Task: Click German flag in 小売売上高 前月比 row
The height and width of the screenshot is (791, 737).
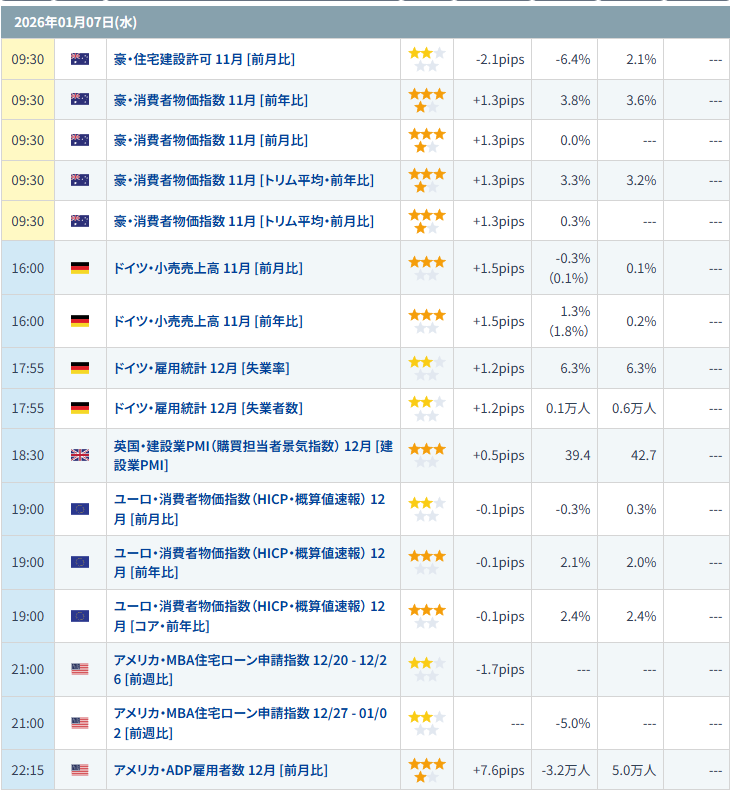Action: [x=80, y=268]
